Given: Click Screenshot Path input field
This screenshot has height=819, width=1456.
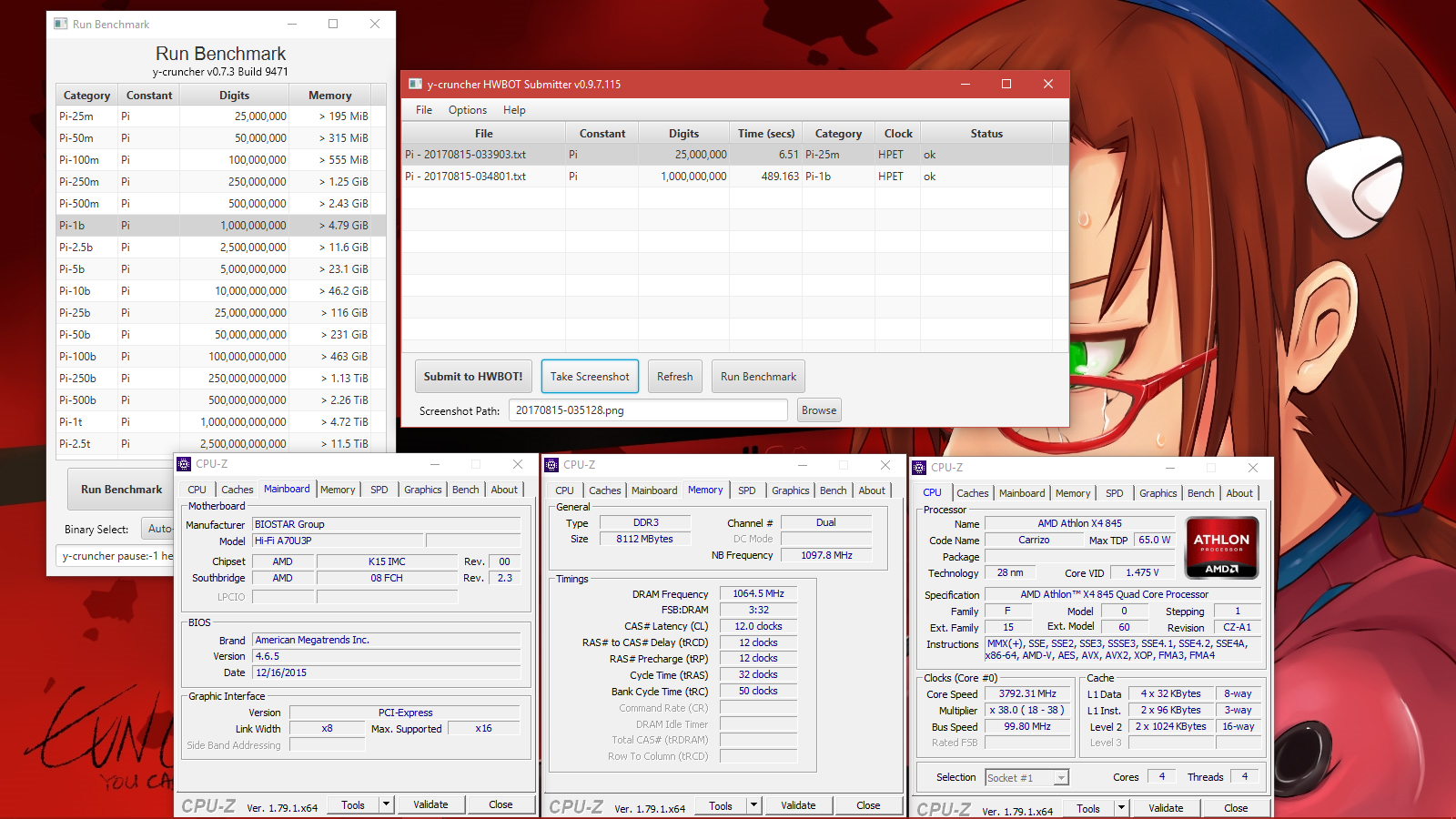Looking at the screenshot, I should [x=648, y=410].
